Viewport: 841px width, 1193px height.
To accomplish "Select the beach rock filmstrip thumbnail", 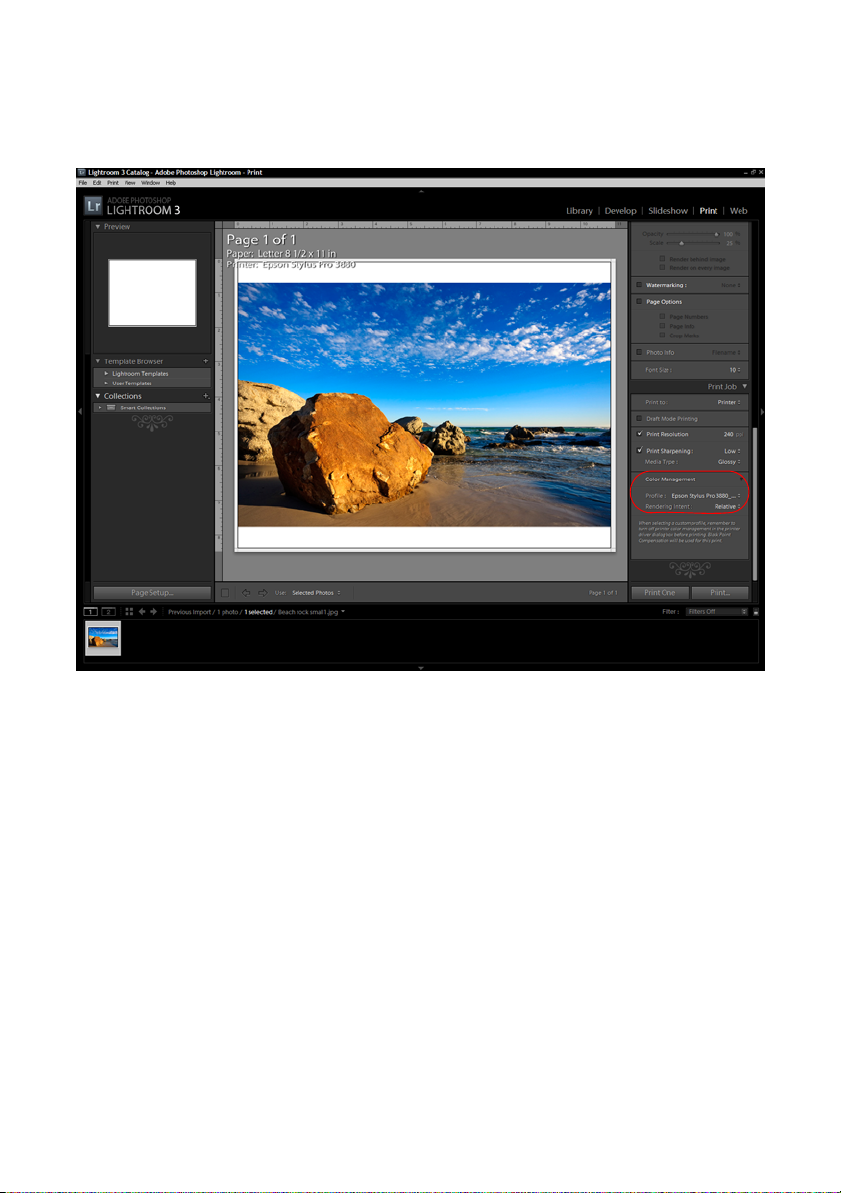I will [103, 638].
